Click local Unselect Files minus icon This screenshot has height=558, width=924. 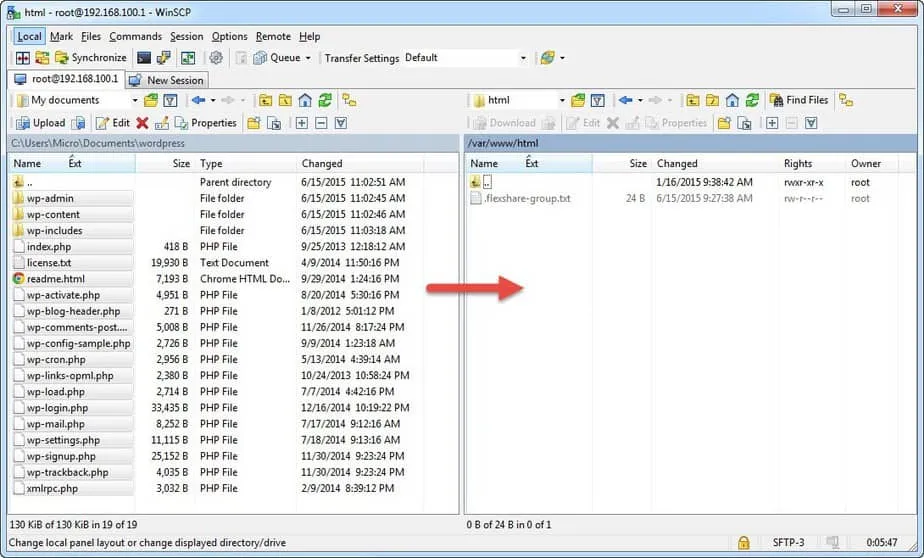point(321,123)
